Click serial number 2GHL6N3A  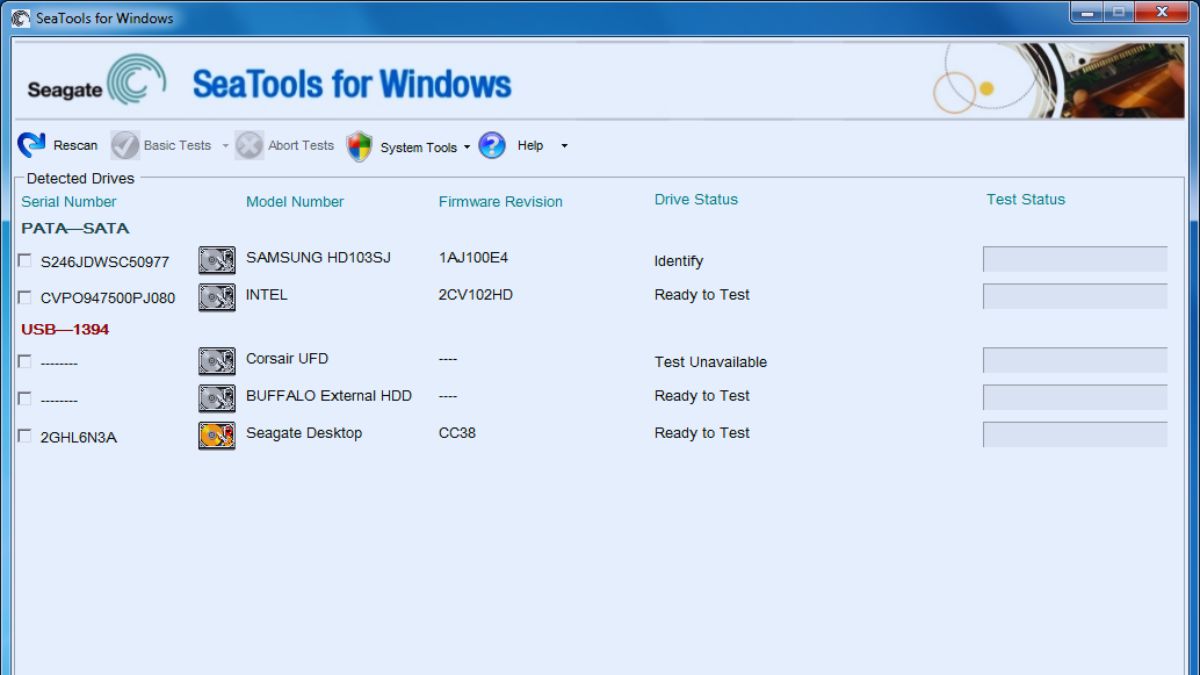point(79,437)
